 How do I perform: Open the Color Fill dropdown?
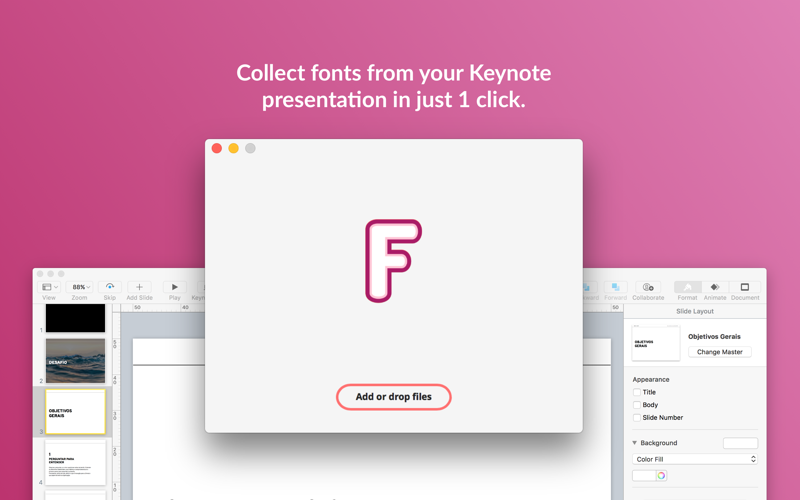click(x=695, y=459)
